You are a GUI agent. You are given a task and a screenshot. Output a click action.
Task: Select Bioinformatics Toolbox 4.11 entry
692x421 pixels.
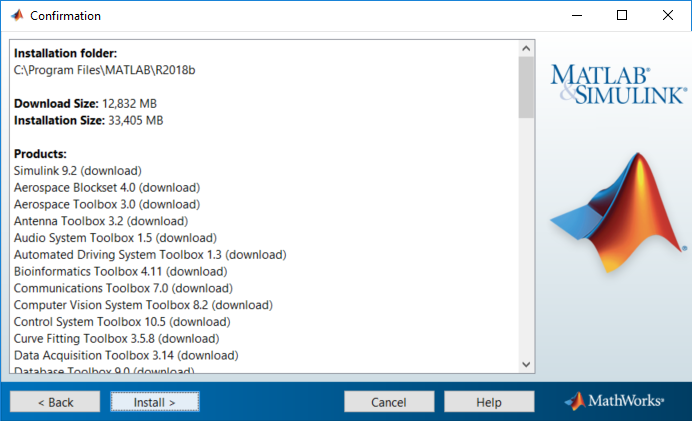point(120,271)
